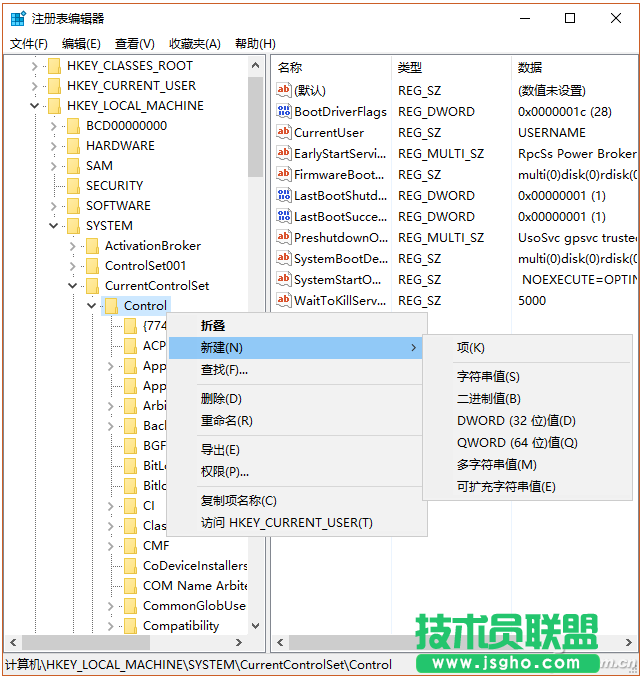Collapse the HKEY_LOCAL_MACHINE branch
The width and height of the screenshot is (643, 679).
coord(35,106)
